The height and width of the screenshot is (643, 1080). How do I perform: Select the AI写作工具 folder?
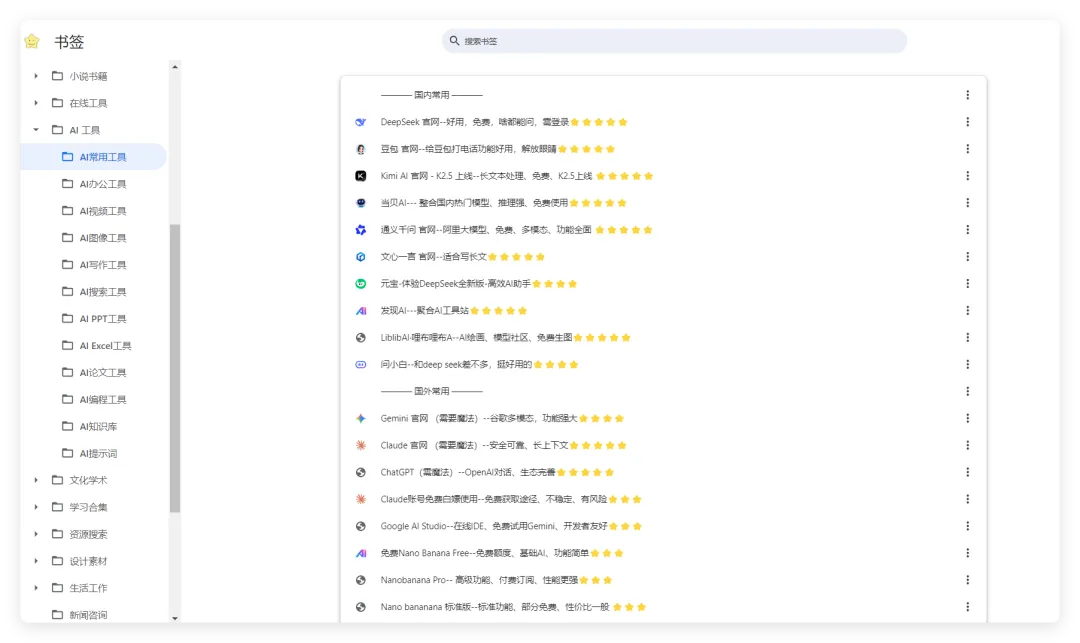[x=94, y=264]
